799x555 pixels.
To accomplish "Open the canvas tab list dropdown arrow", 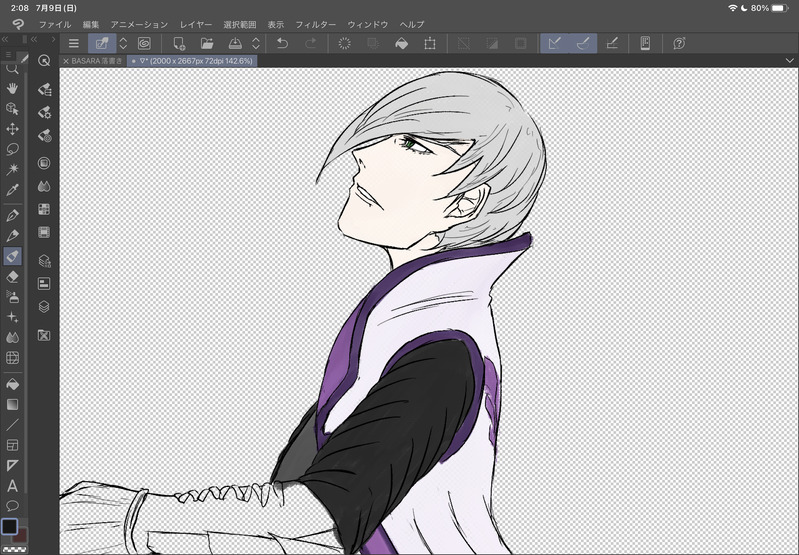I will 789,61.
